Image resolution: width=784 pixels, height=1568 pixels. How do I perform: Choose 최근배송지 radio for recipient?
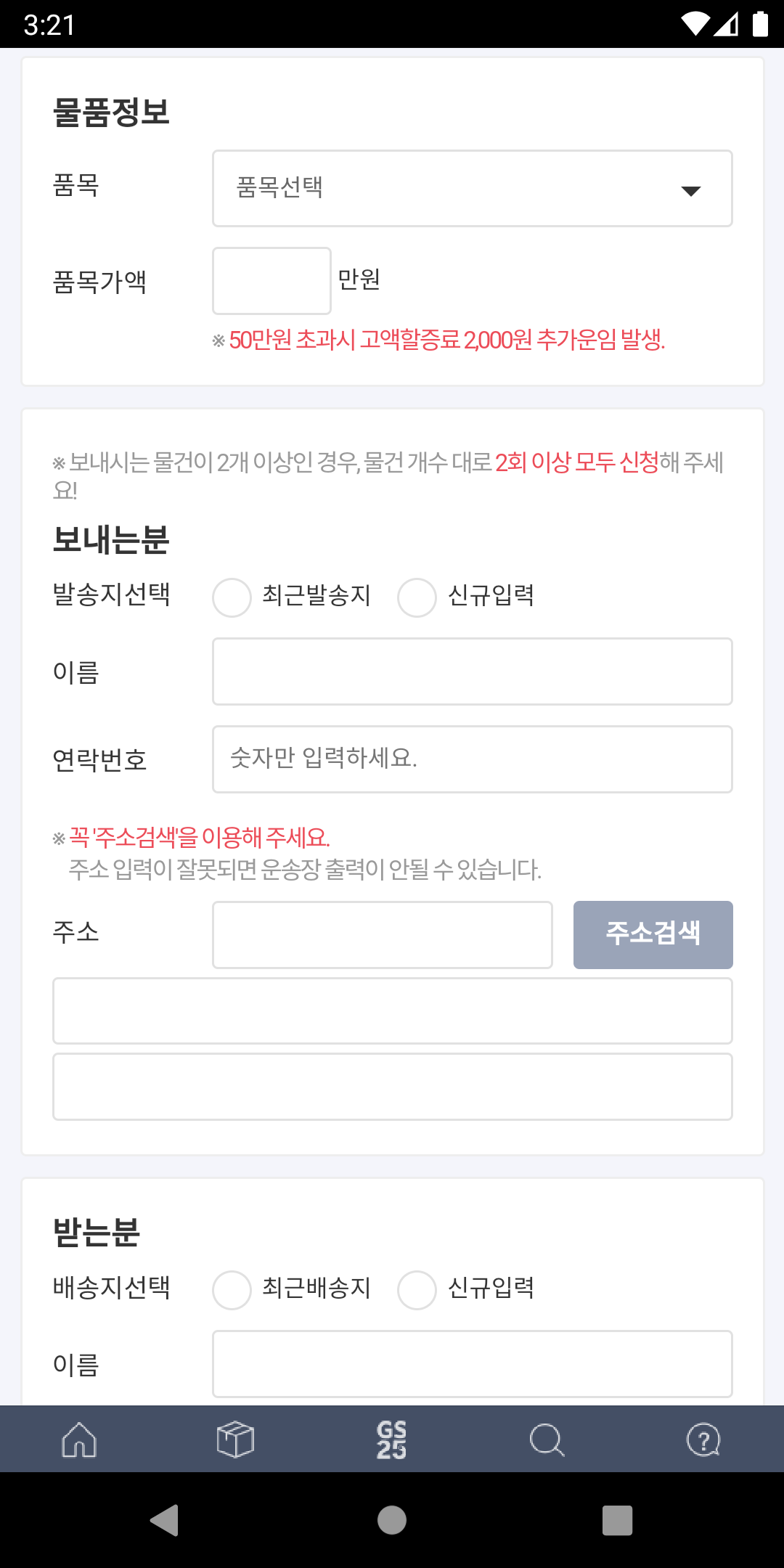coord(232,1290)
